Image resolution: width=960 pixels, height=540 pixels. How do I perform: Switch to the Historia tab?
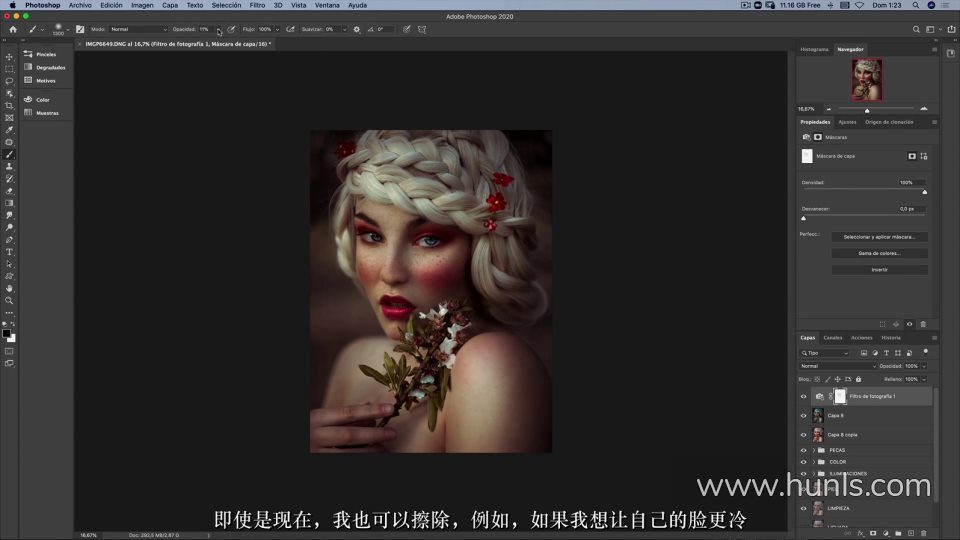click(891, 338)
